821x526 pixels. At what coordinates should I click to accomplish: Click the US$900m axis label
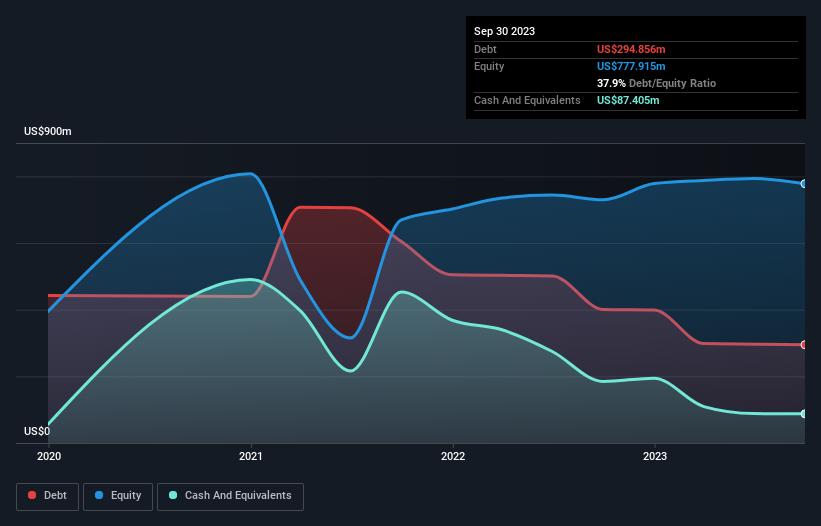point(48,131)
